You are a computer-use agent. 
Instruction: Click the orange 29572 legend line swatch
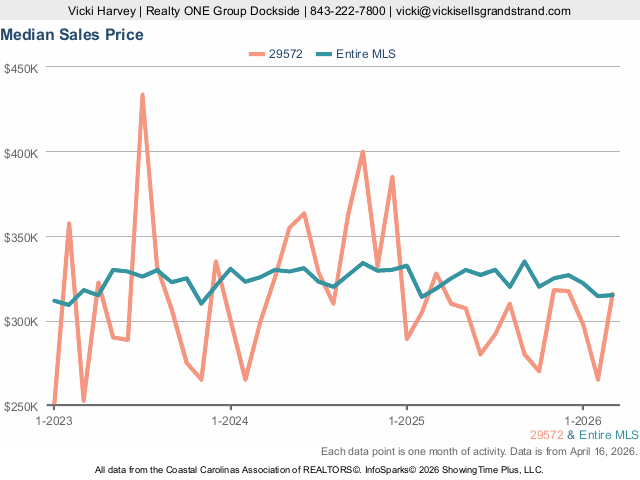coord(255,54)
